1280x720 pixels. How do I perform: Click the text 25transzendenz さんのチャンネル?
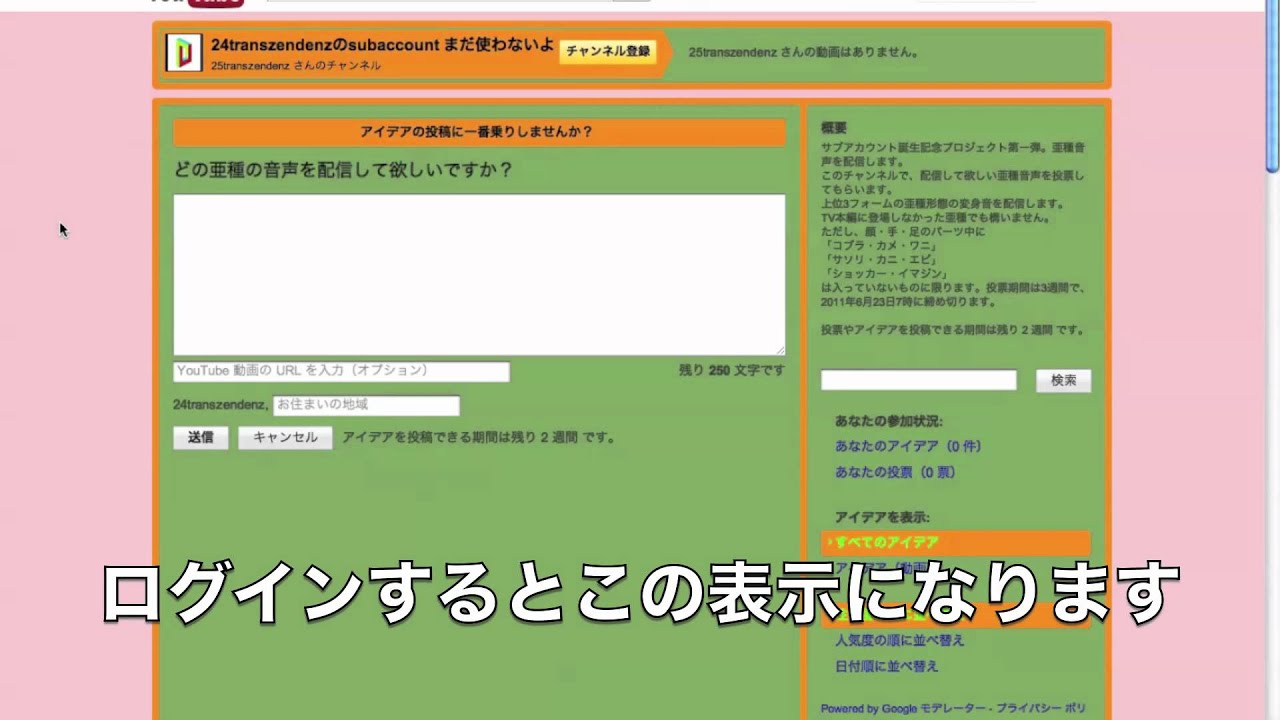pos(296,66)
